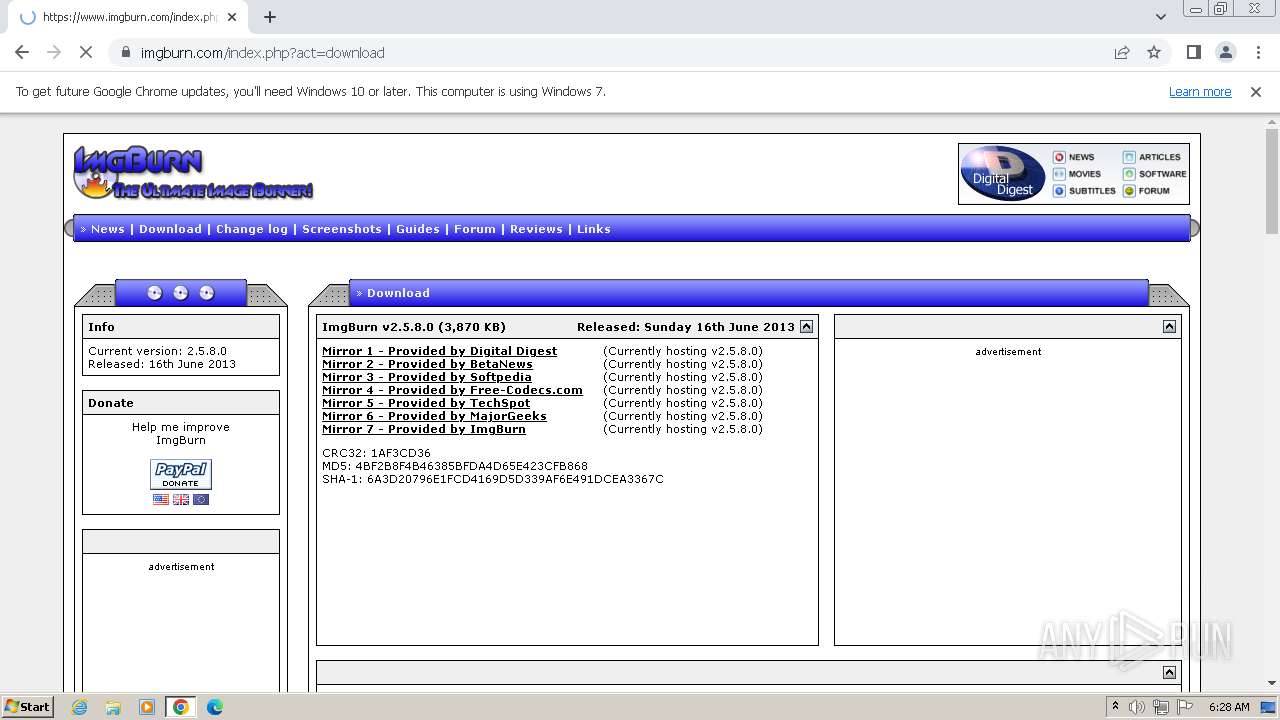The height and width of the screenshot is (720, 1280).
Task: View site information lock icon
Action: point(126,53)
